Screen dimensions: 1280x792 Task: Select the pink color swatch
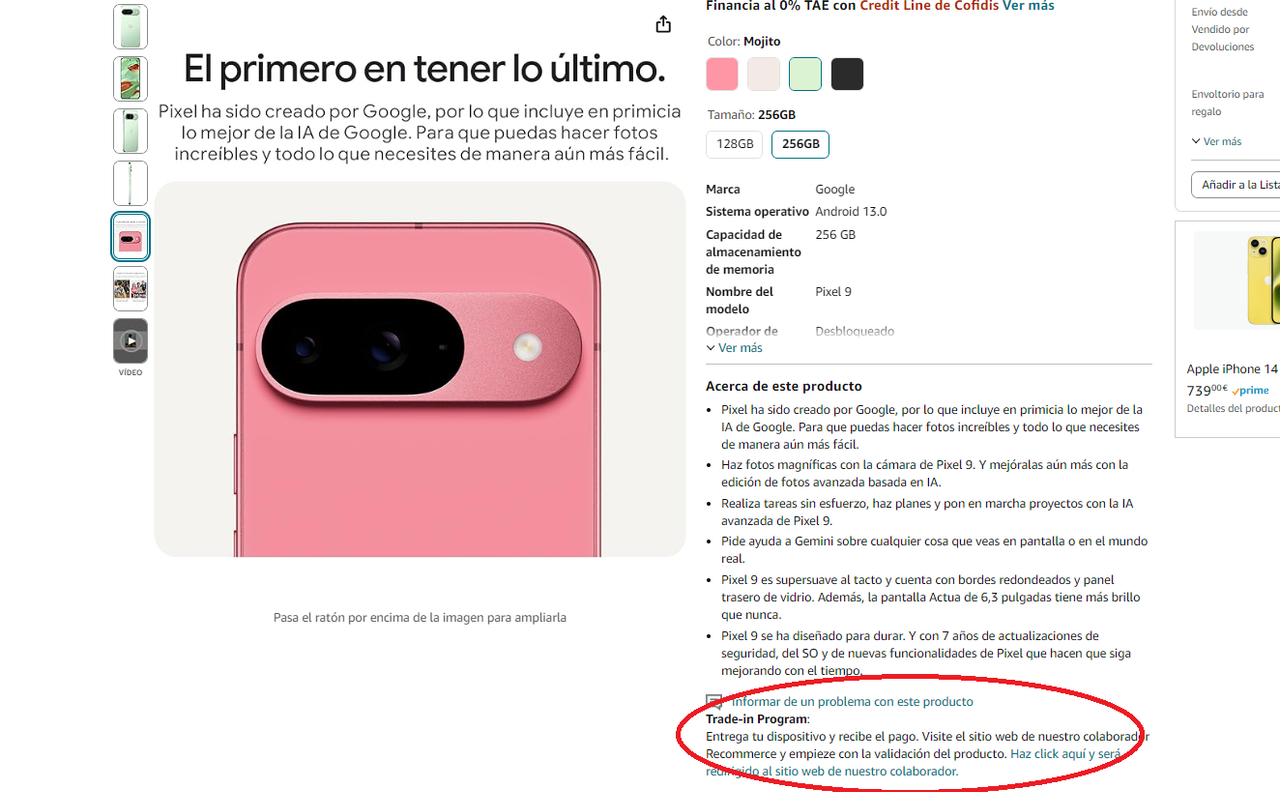click(x=722, y=74)
